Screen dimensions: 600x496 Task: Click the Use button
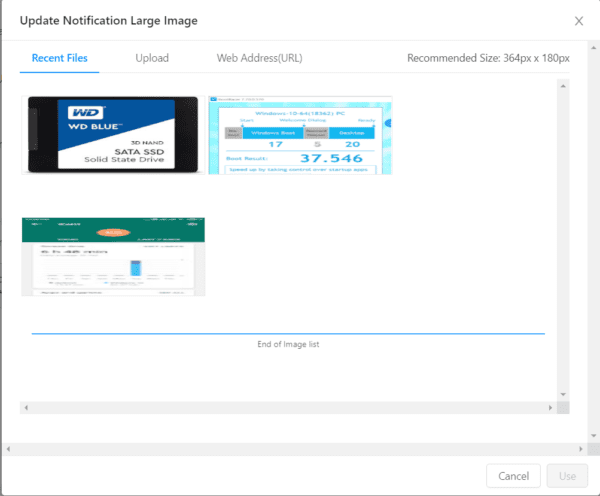567,476
